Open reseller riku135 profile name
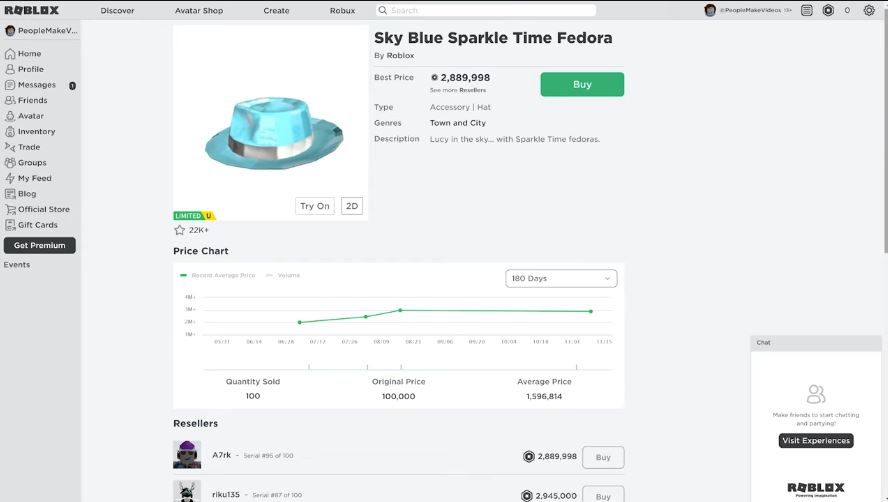The width and height of the screenshot is (888, 502). tap(226, 495)
